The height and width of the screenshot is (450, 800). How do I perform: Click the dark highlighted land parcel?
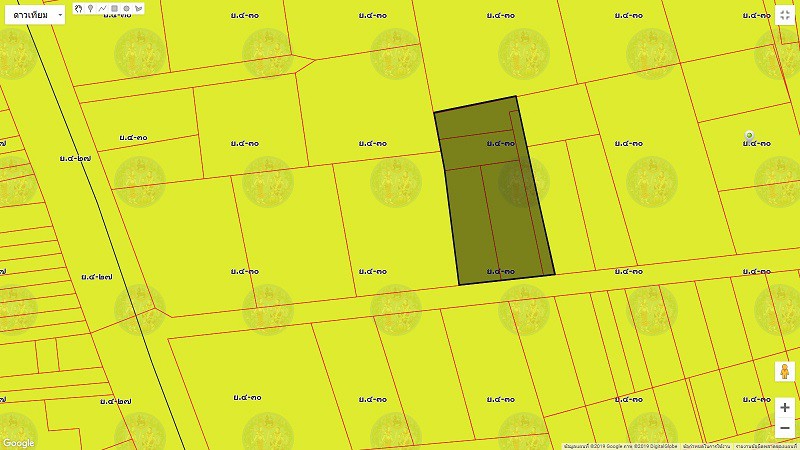point(494,191)
